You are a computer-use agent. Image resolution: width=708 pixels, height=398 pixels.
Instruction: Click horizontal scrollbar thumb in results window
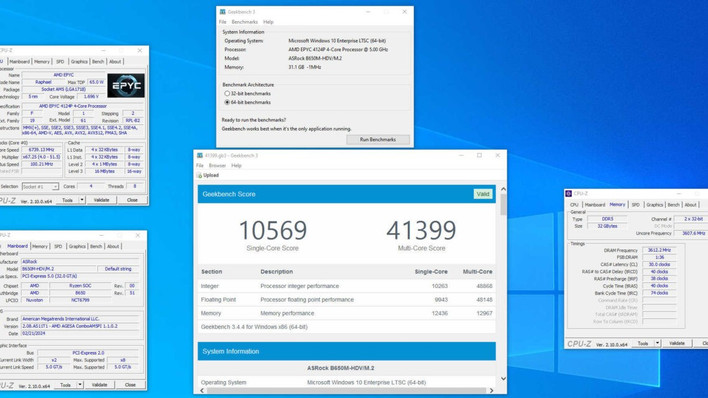click(346, 390)
